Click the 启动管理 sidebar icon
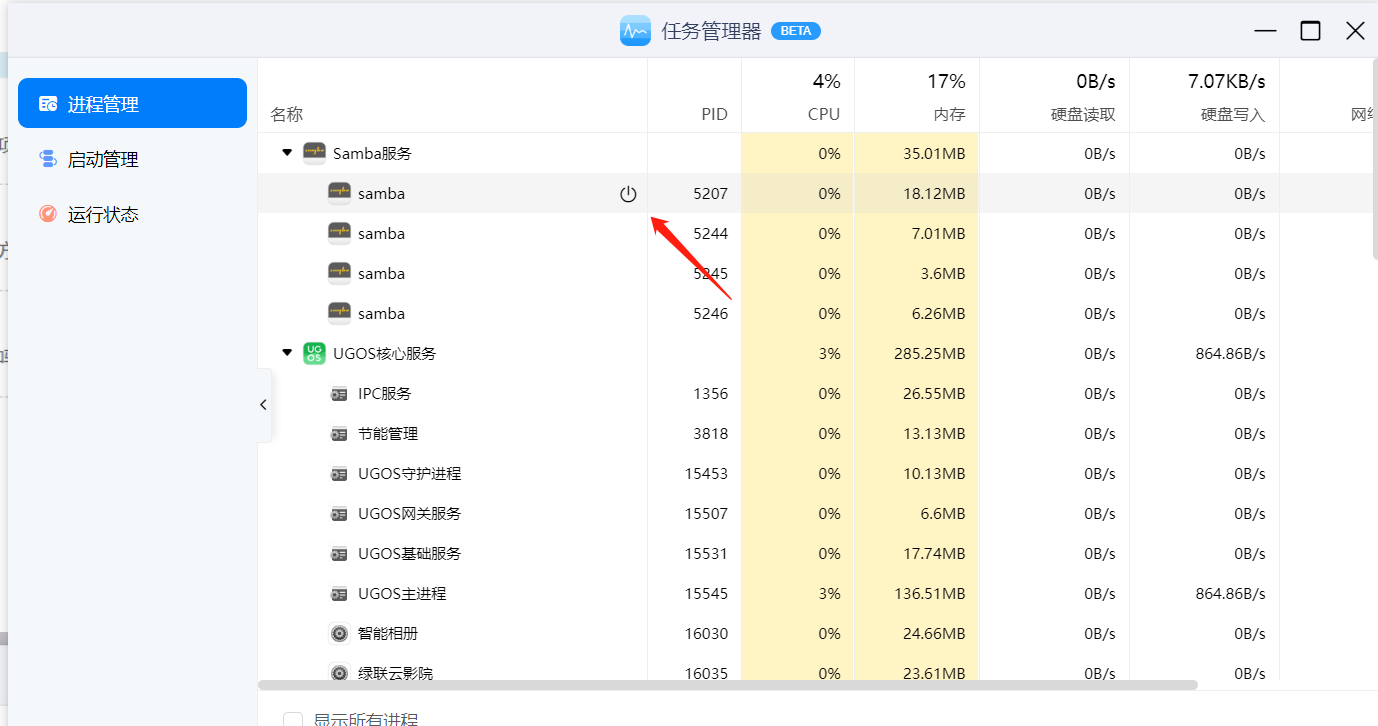 [48, 159]
